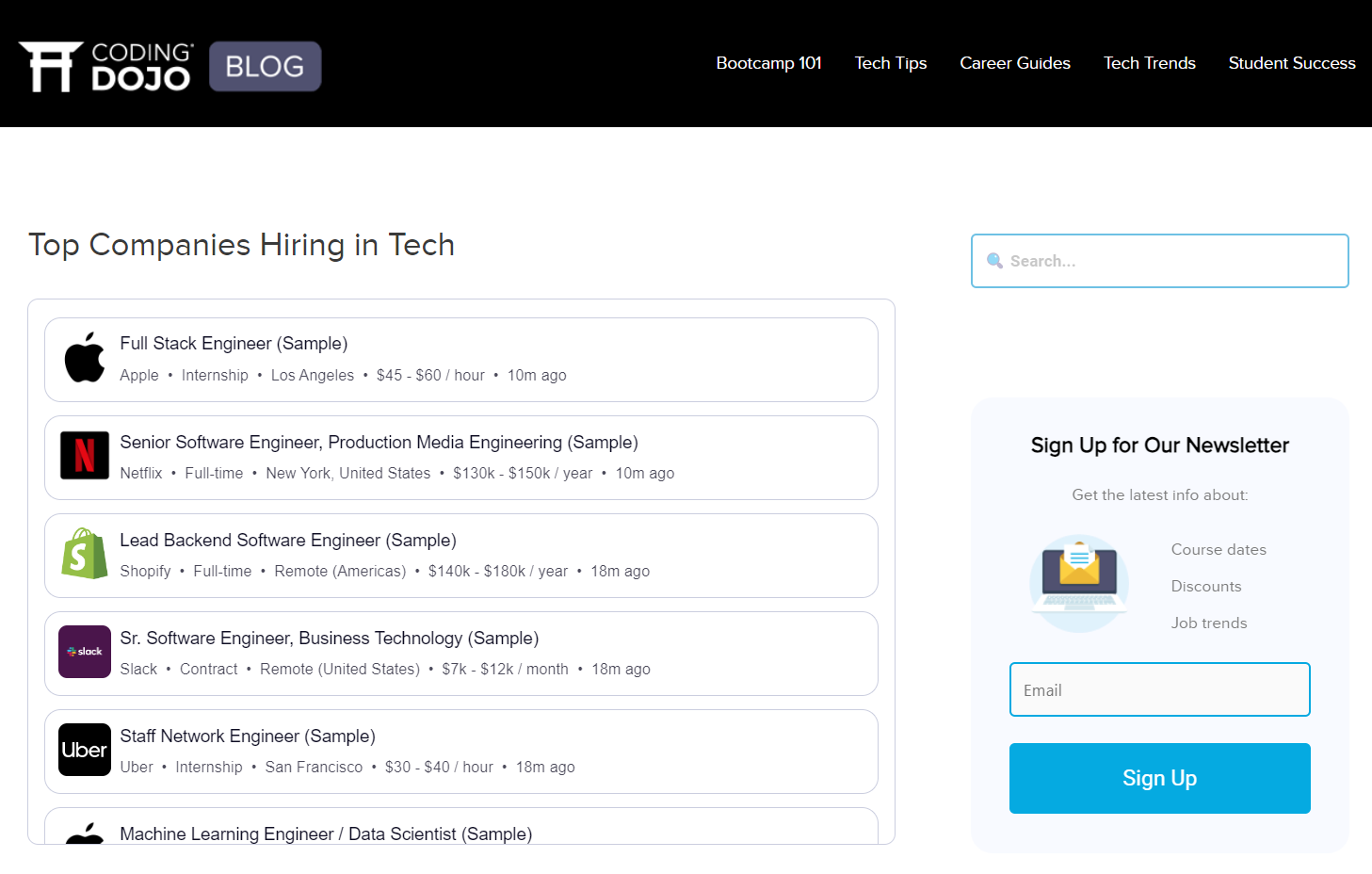Click '$45 - $60 / hour' text
The image size is (1372, 874).
[430, 375]
